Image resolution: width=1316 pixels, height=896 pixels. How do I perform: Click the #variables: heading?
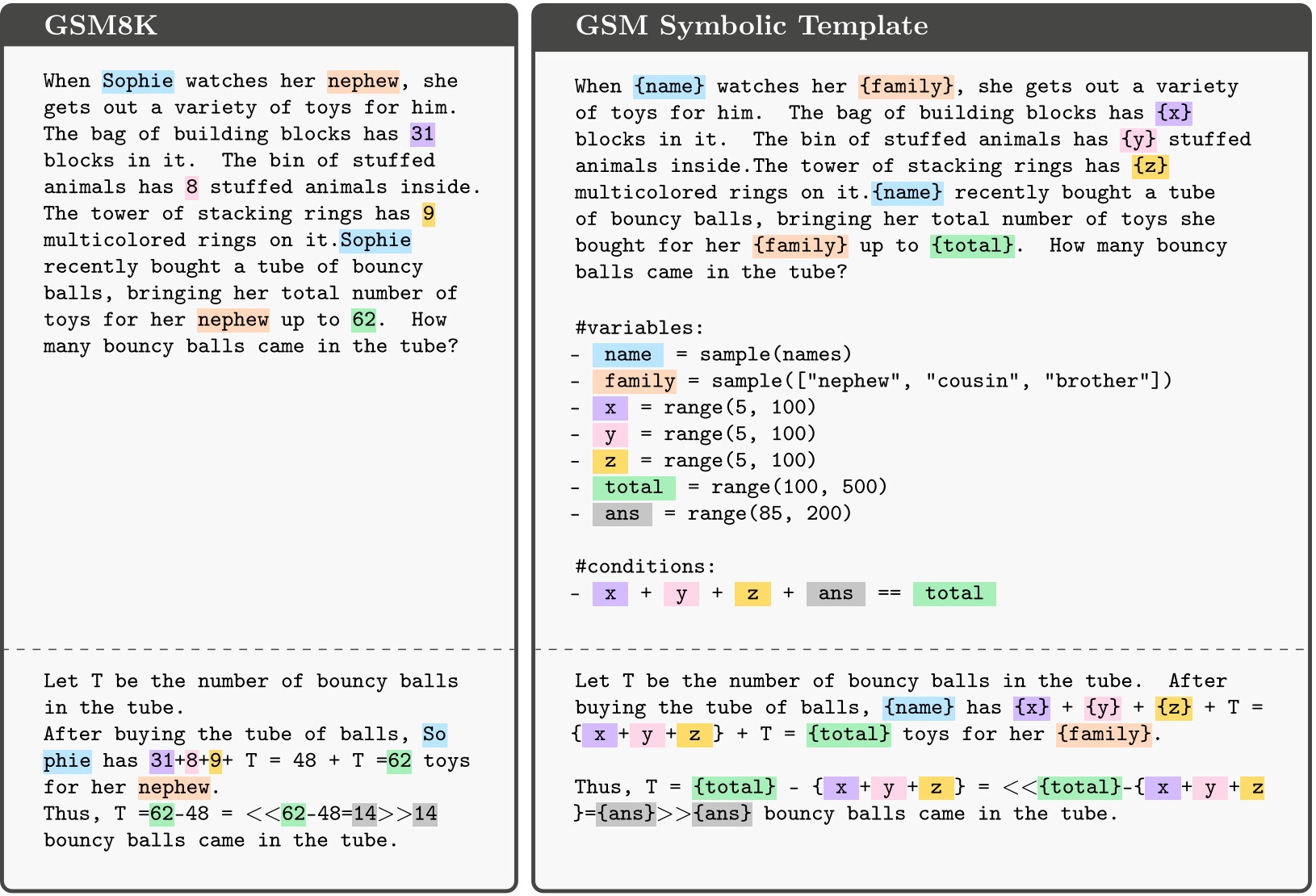pyautogui.click(x=639, y=328)
